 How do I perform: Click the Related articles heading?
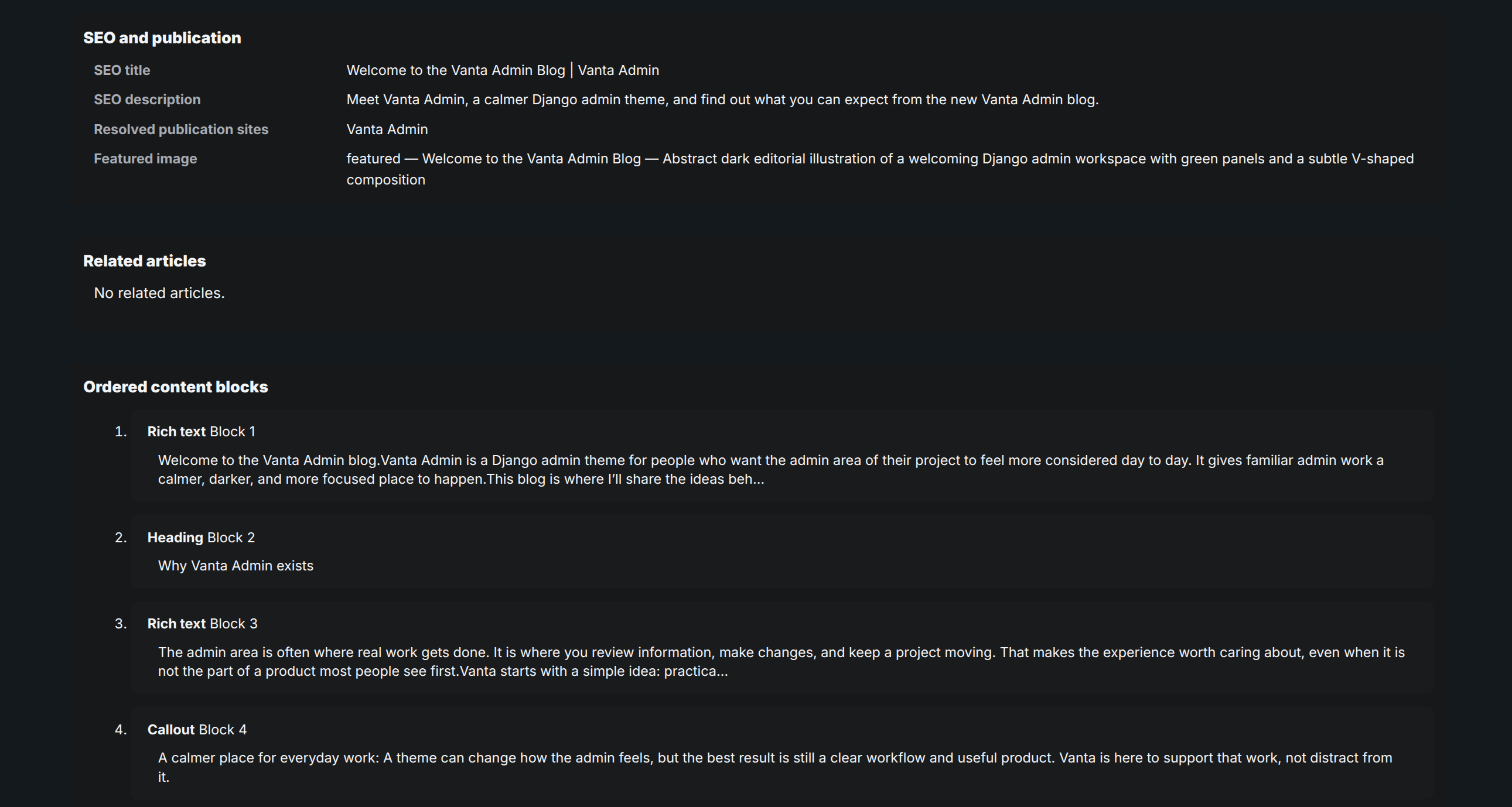[x=144, y=261]
